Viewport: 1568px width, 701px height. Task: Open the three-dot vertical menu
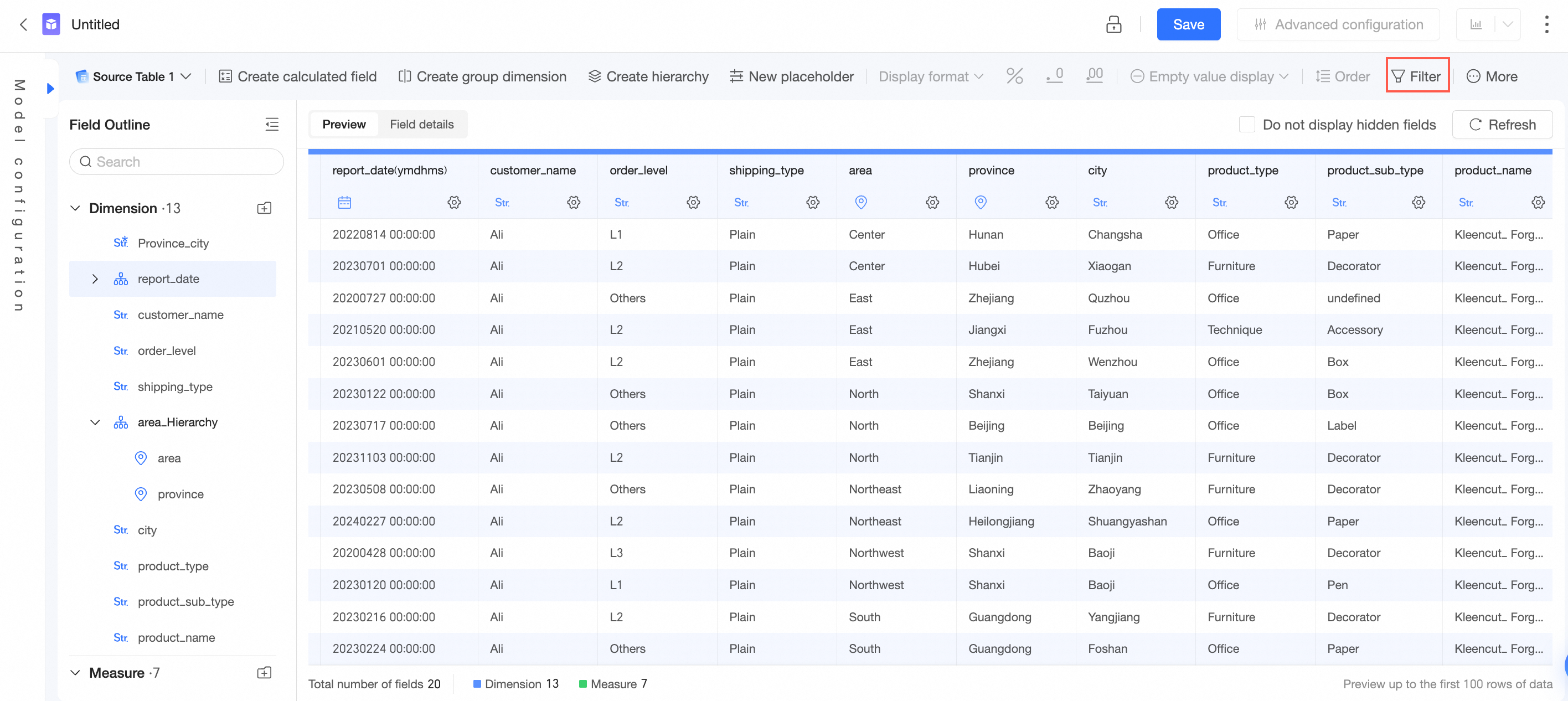[x=1546, y=24]
